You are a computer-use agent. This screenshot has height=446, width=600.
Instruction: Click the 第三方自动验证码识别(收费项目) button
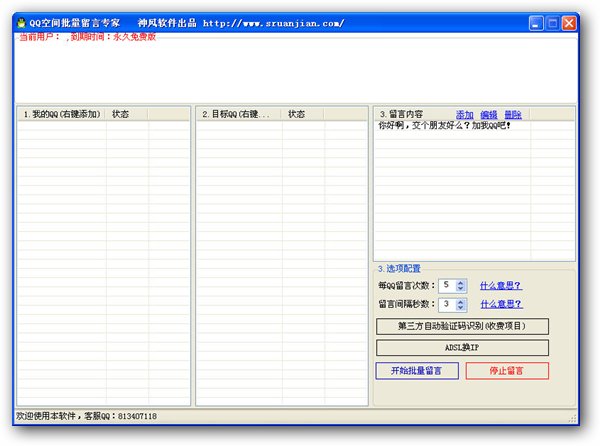tap(462, 326)
